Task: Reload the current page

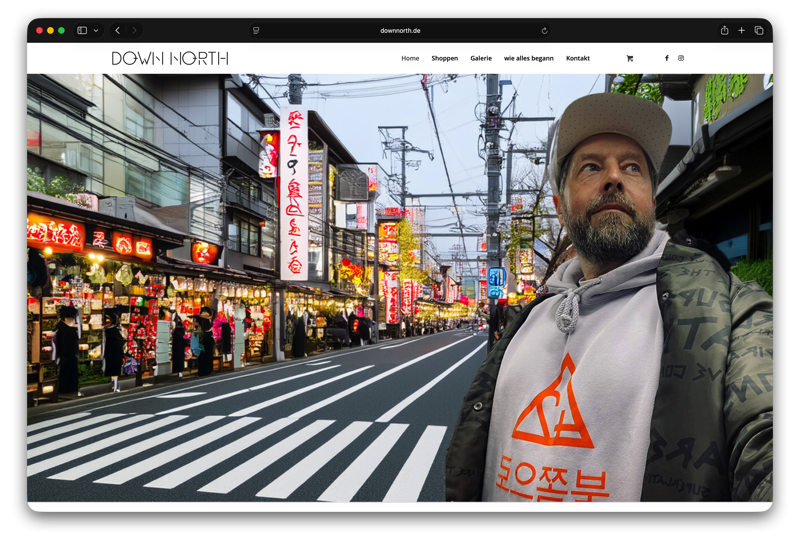Action: tap(544, 31)
